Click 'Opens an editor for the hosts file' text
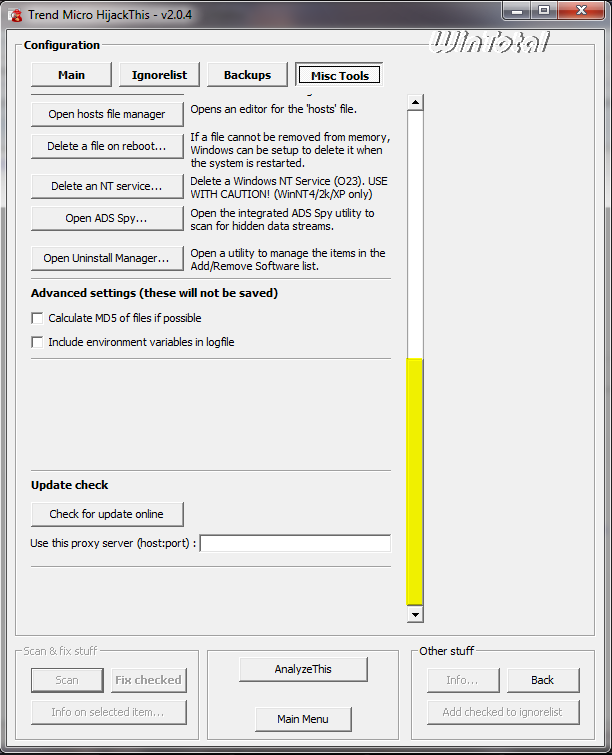The height and width of the screenshot is (755, 612). point(273,109)
